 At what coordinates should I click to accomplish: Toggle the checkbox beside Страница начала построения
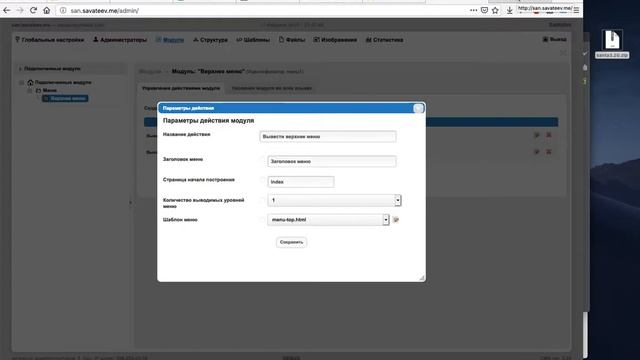point(262,180)
